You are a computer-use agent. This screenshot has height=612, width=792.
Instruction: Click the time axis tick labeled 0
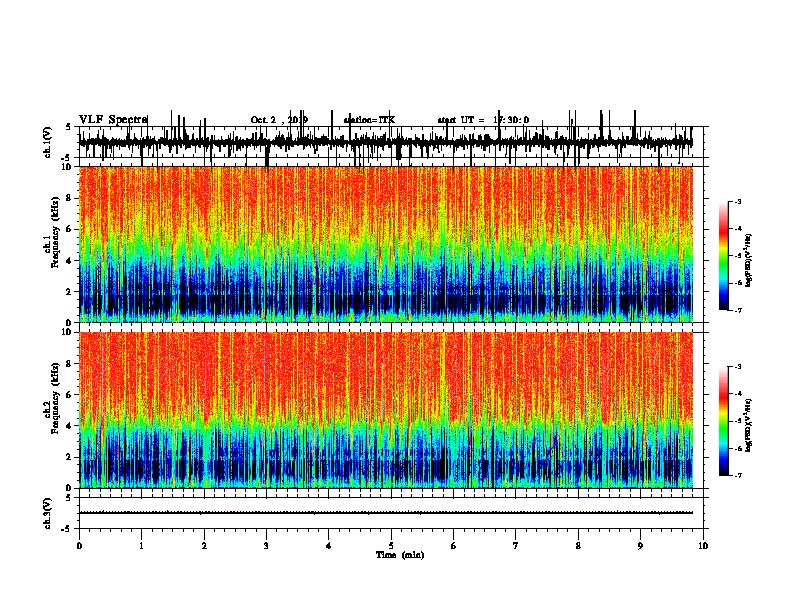[79, 545]
